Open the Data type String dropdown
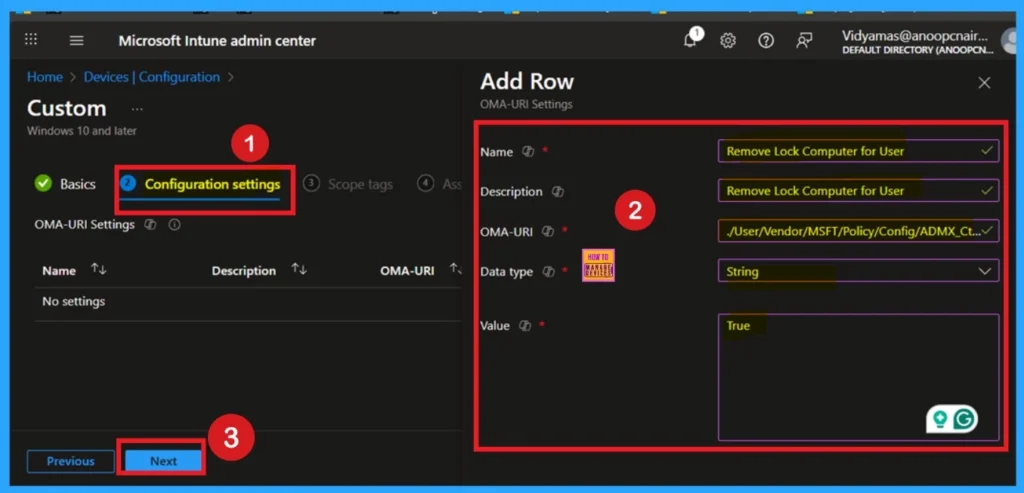Image resolution: width=1024 pixels, height=493 pixels. (x=858, y=271)
